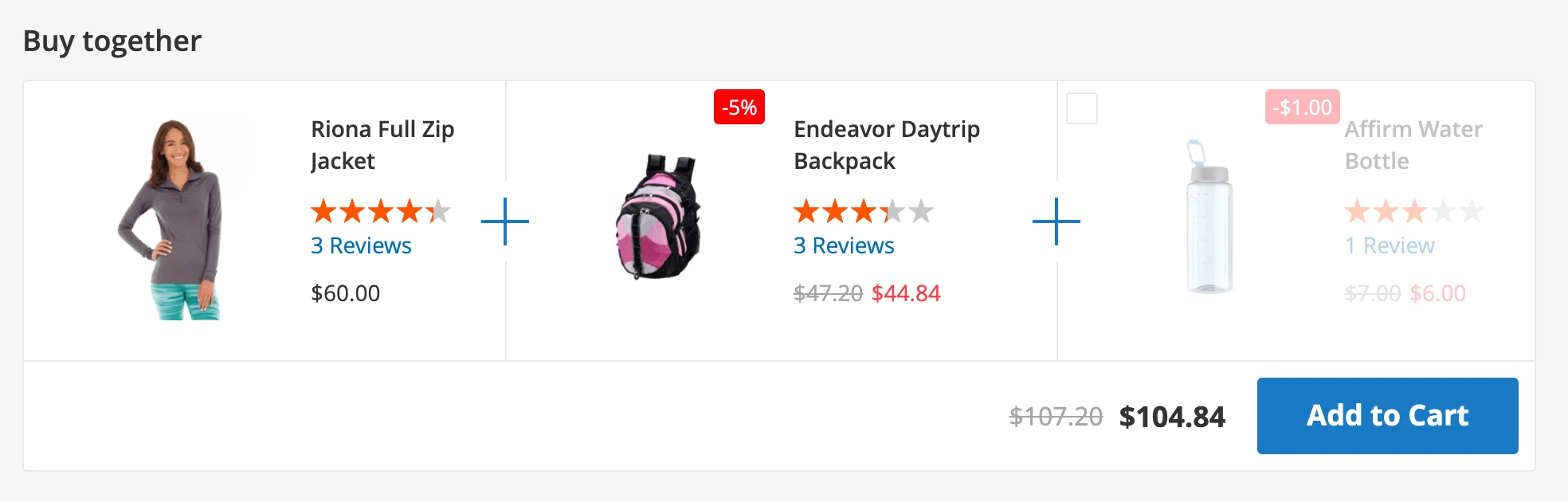
Task: Click the half-filled star on the jacket rating
Action: 439,211
